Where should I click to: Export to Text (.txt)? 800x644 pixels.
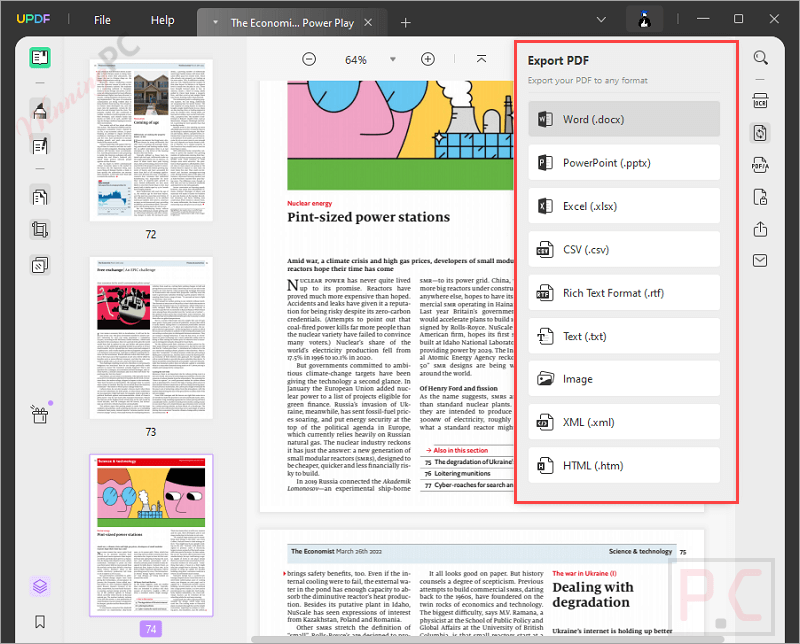click(624, 336)
